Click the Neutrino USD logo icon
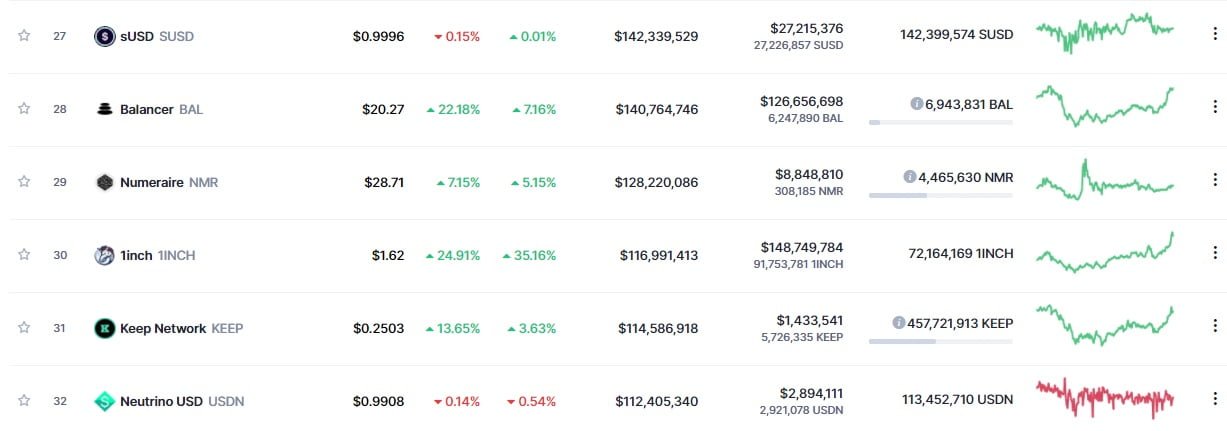The height and width of the screenshot is (431, 1227). point(104,401)
